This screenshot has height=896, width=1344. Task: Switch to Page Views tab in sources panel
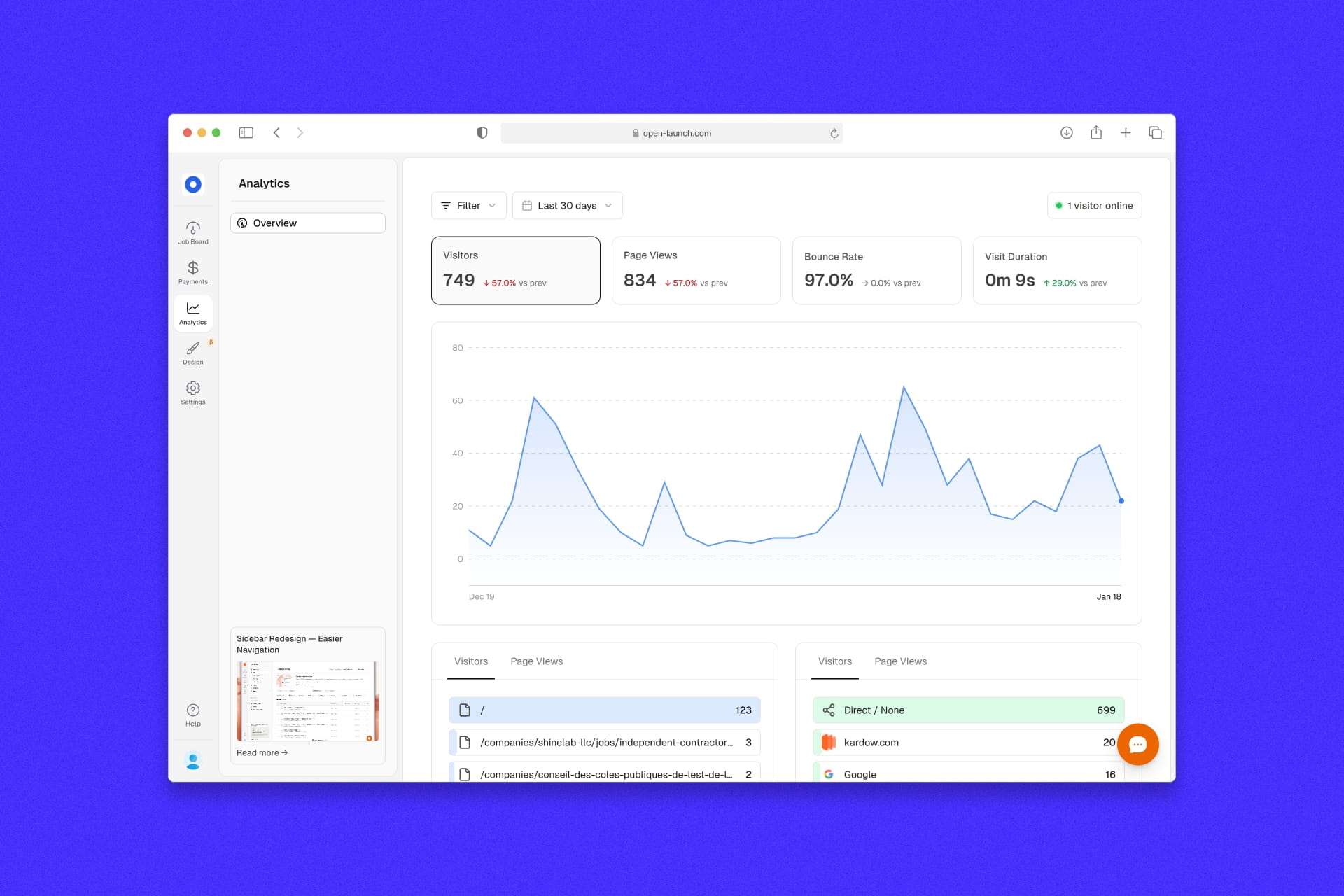900,661
